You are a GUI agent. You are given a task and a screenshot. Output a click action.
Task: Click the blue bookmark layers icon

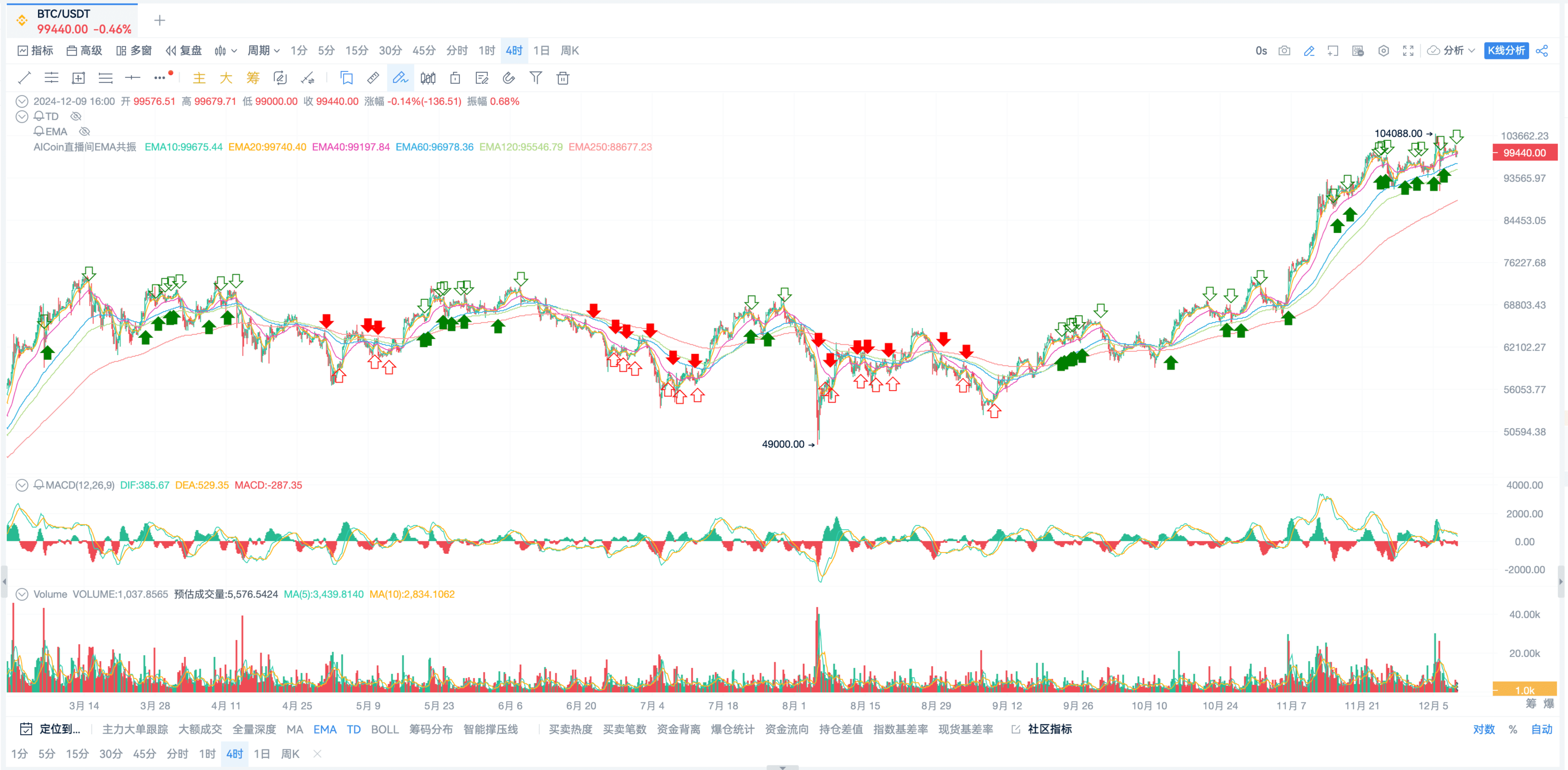click(x=346, y=78)
